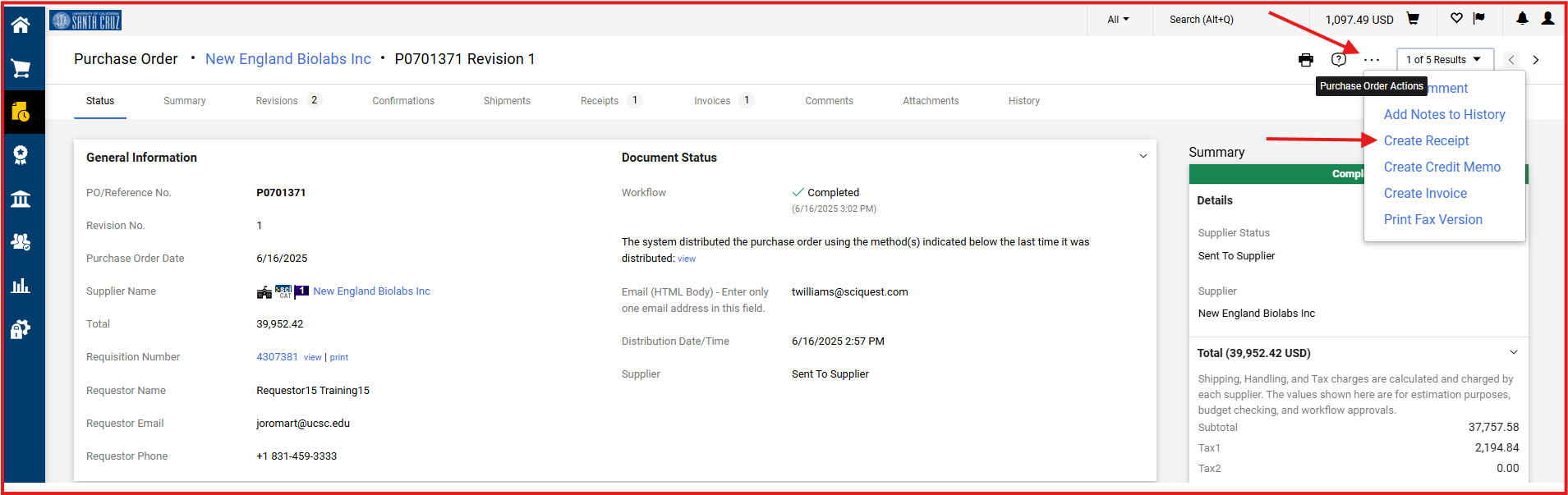Open notifications bell icon
This screenshot has height=495, width=1568.
[x=1522, y=19]
